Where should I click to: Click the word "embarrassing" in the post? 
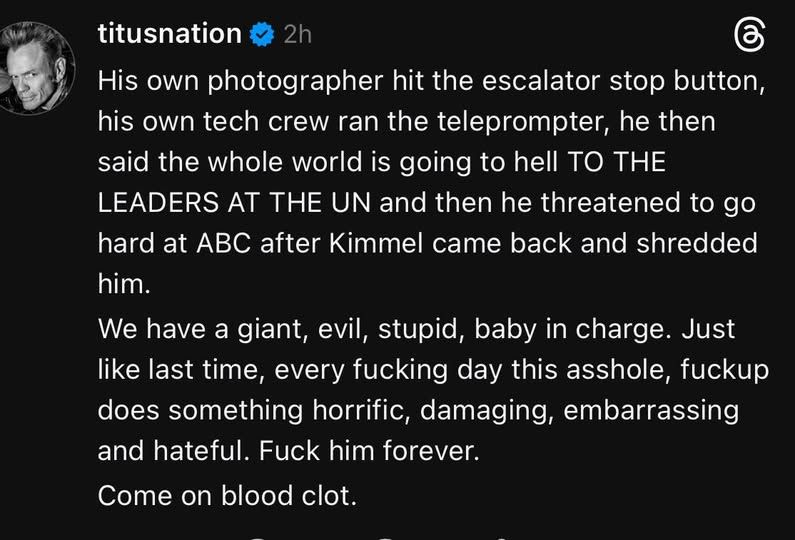(651, 410)
